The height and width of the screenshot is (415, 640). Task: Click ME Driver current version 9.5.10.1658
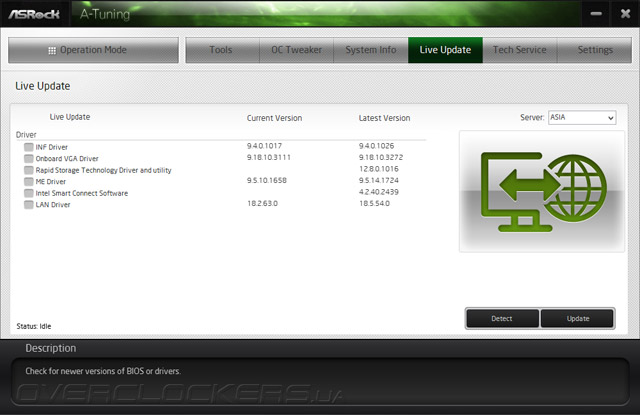pyautogui.click(x=267, y=180)
